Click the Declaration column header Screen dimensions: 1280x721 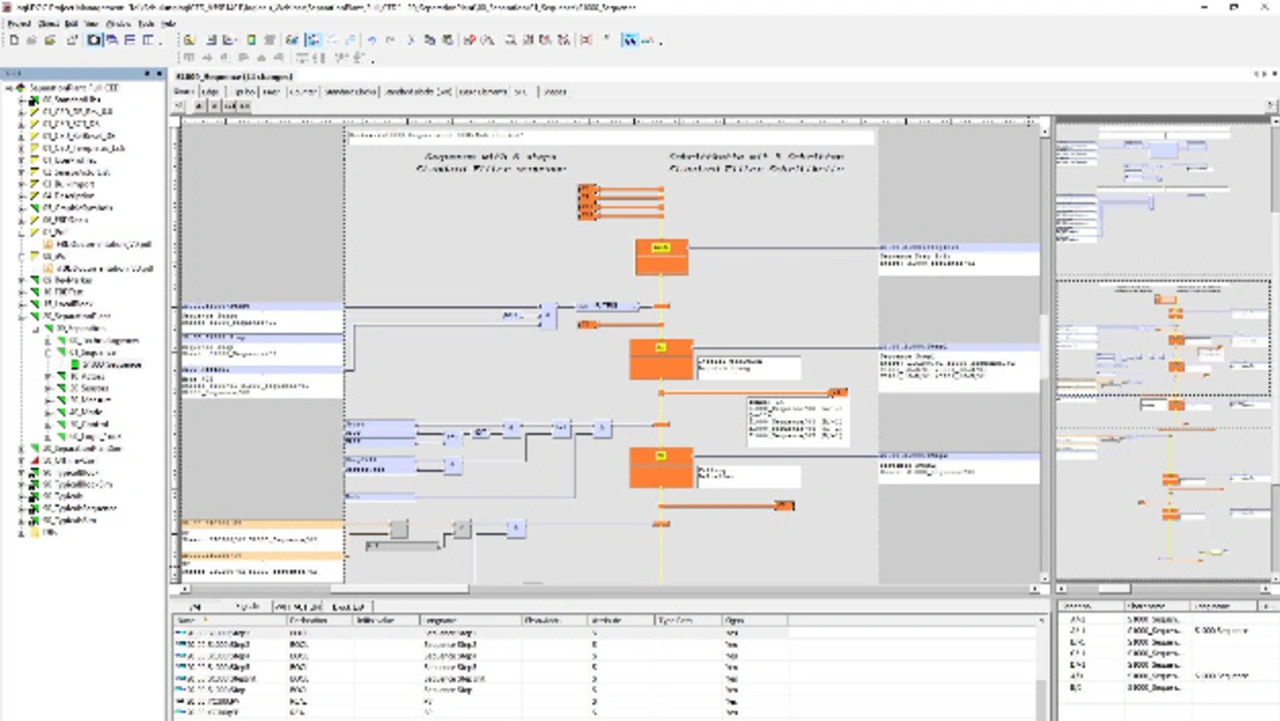(308, 620)
